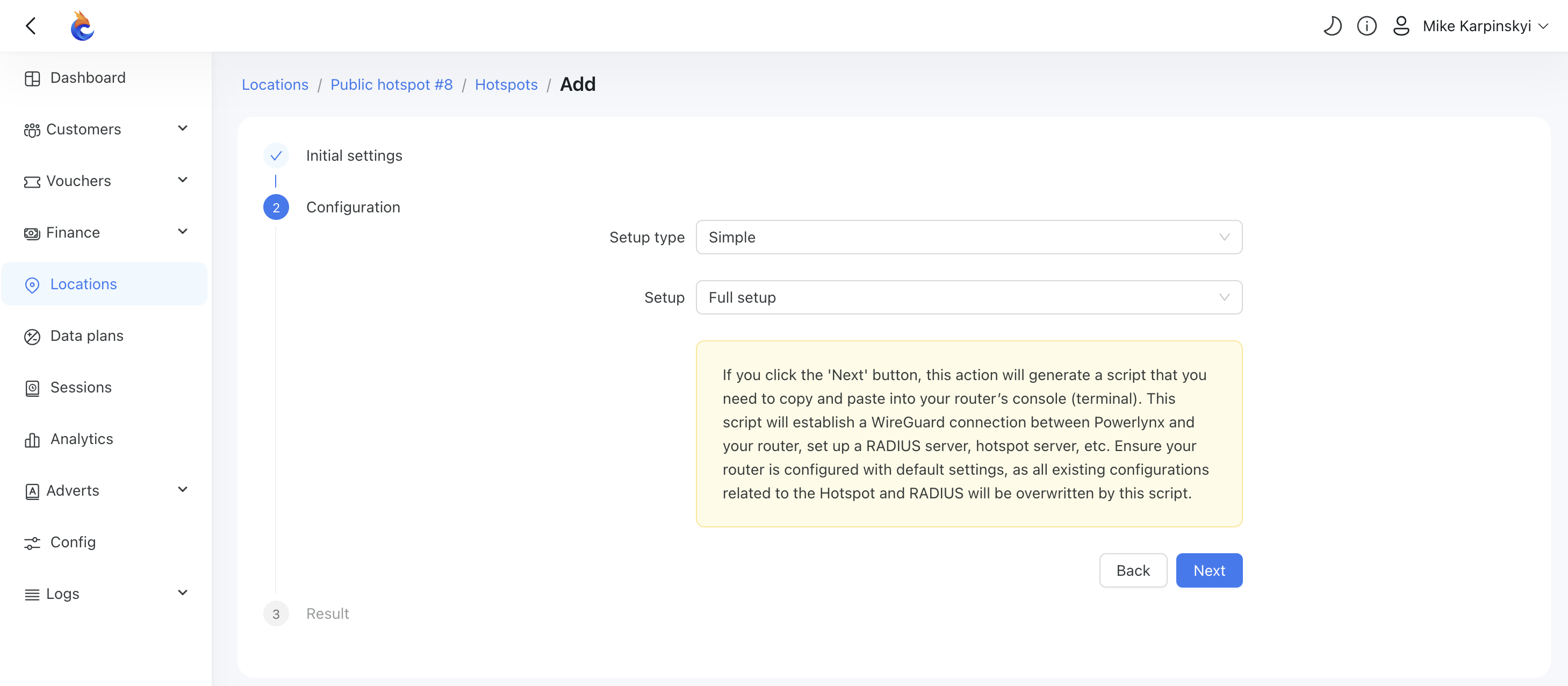Screen dimensions: 1568x686
Task: Follow the Locations breadcrumb link
Action: click(x=275, y=85)
